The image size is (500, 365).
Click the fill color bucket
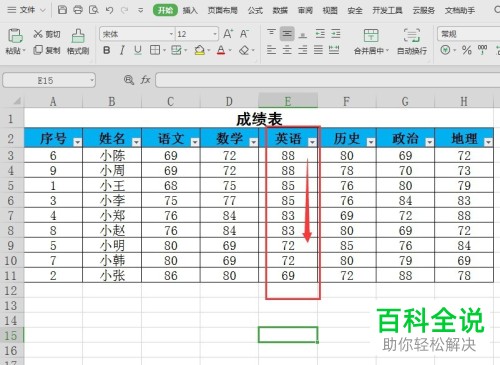coord(200,51)
